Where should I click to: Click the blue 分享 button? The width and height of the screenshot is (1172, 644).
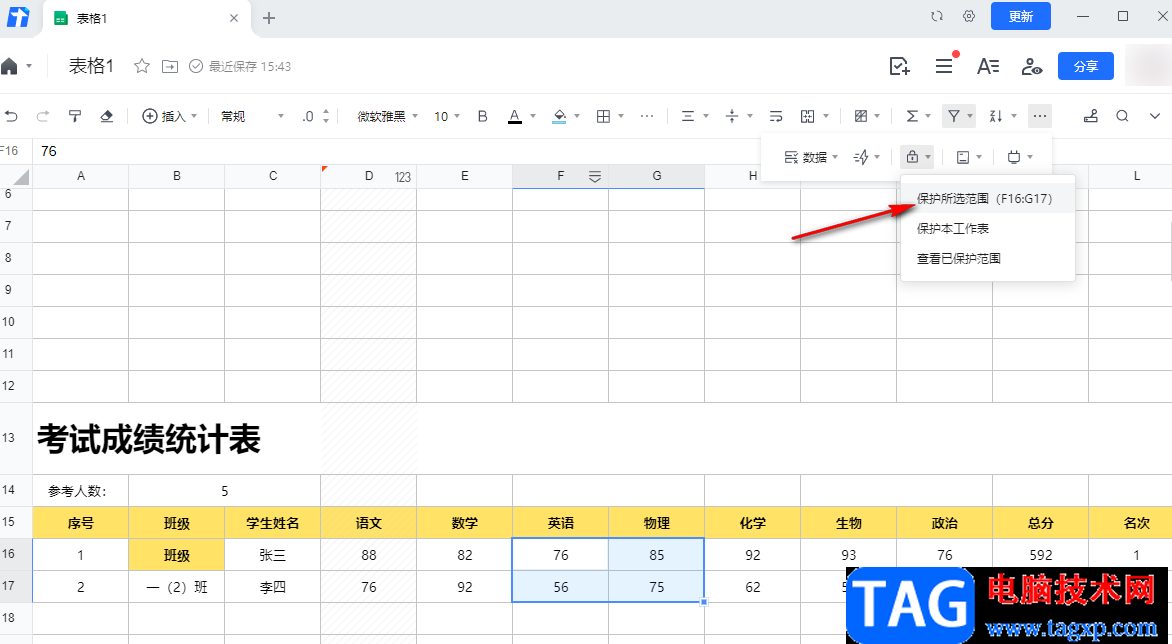(1085, 66)
